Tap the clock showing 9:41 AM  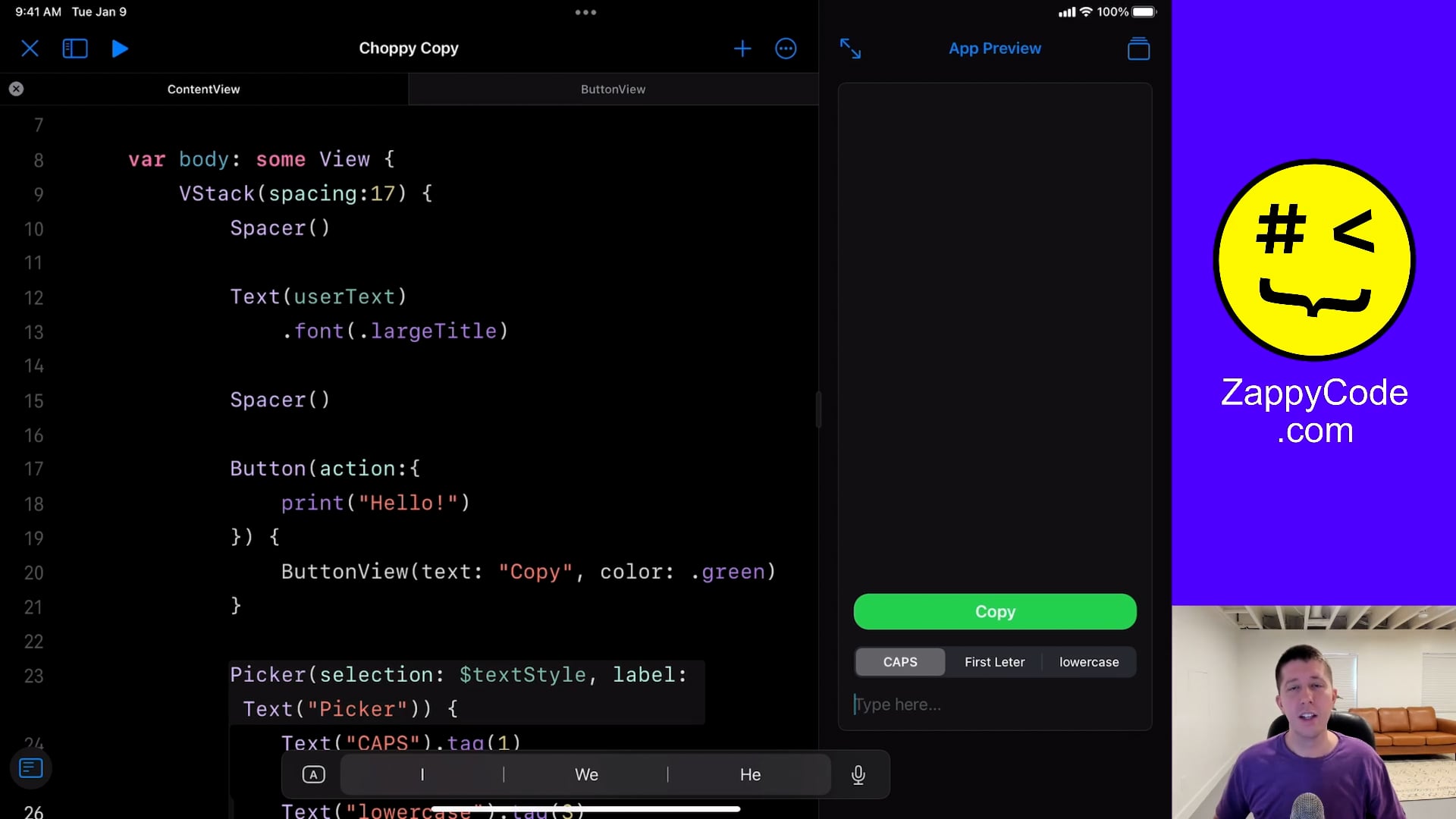click(38, 12)
